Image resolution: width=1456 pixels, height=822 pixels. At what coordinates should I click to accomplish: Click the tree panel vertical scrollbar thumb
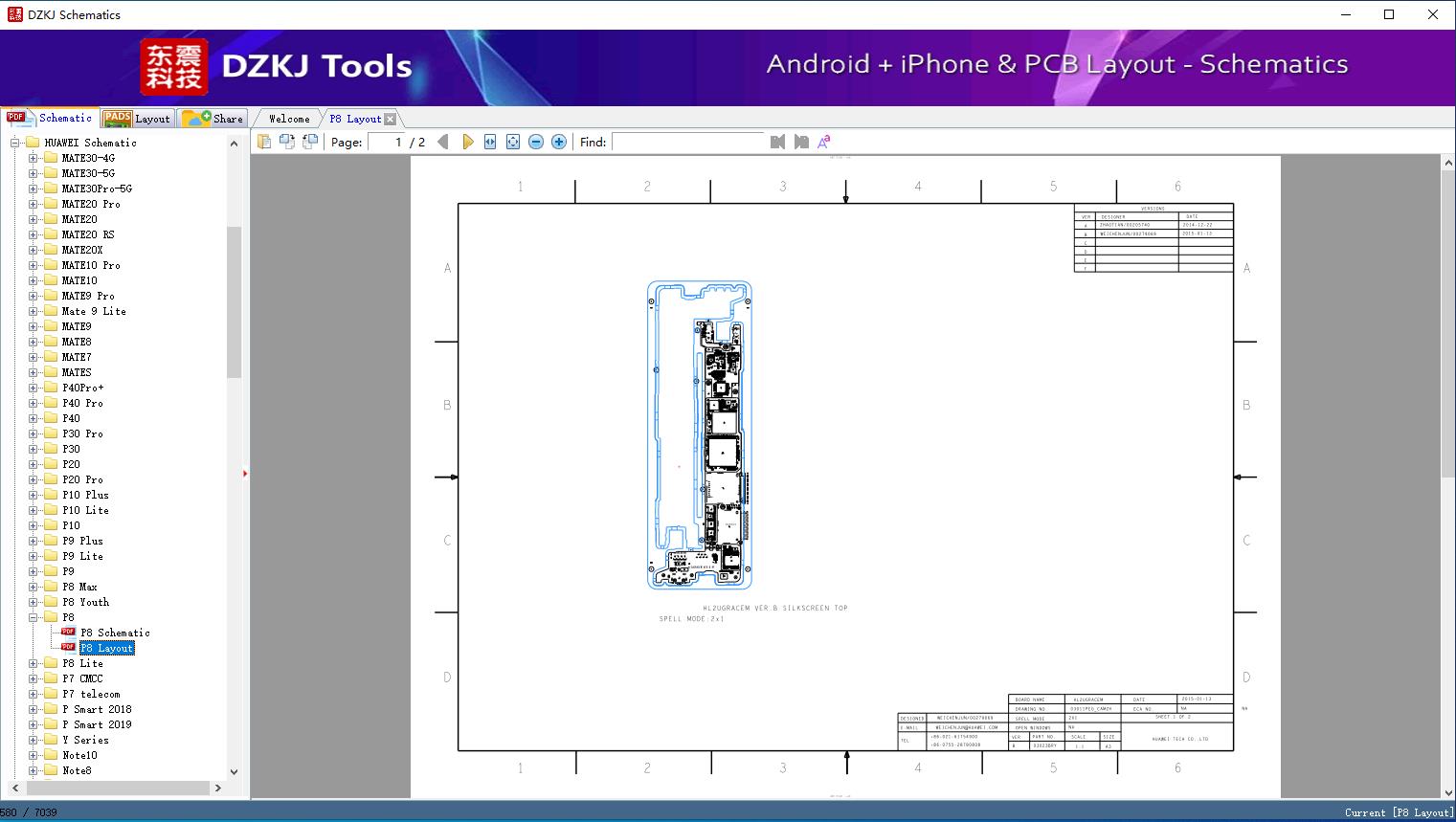pyautogui.click(x=234, y=302)
